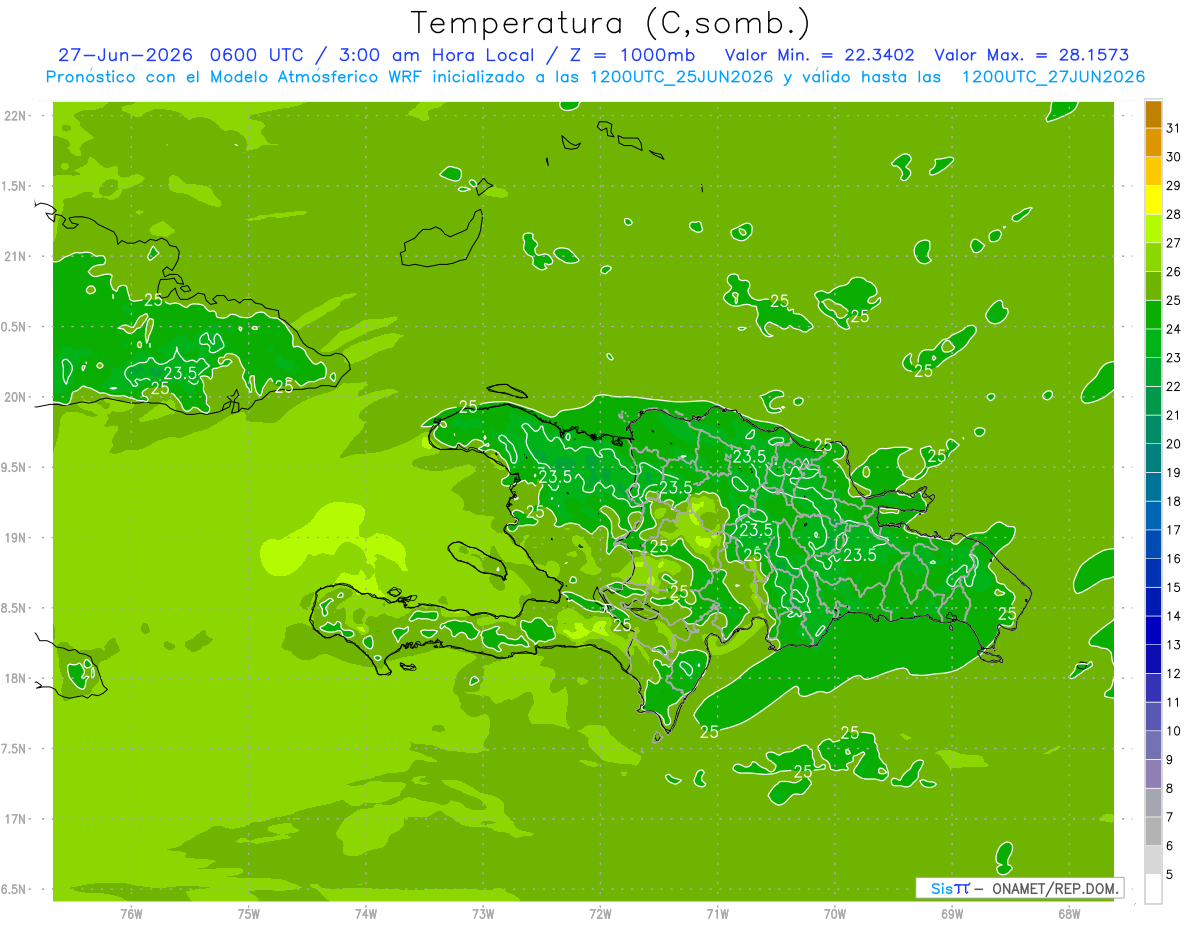
Task: Click the "Temperatura (C,somb.)" chart title
Action: [609, 23]
